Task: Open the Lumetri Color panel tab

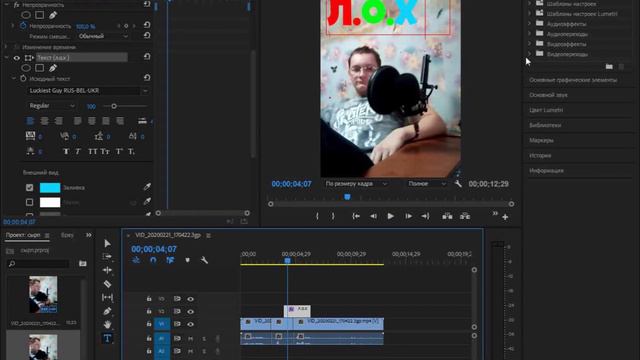Action: (x=546, y=110)
